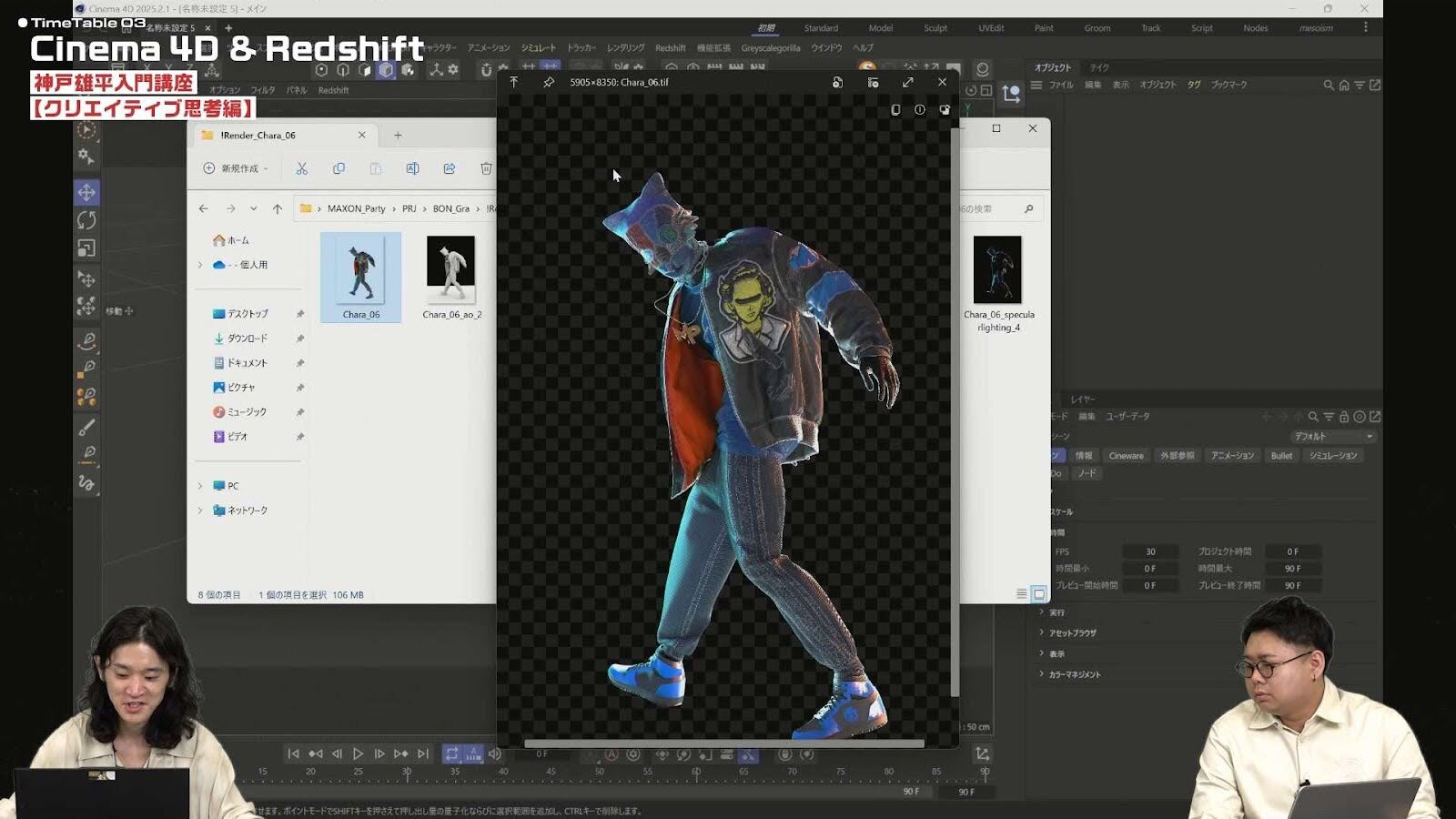This screenshot has height=819, width=1456.
Task: Expand the image preview to fullscreen
Action: [x=907, y=82]
